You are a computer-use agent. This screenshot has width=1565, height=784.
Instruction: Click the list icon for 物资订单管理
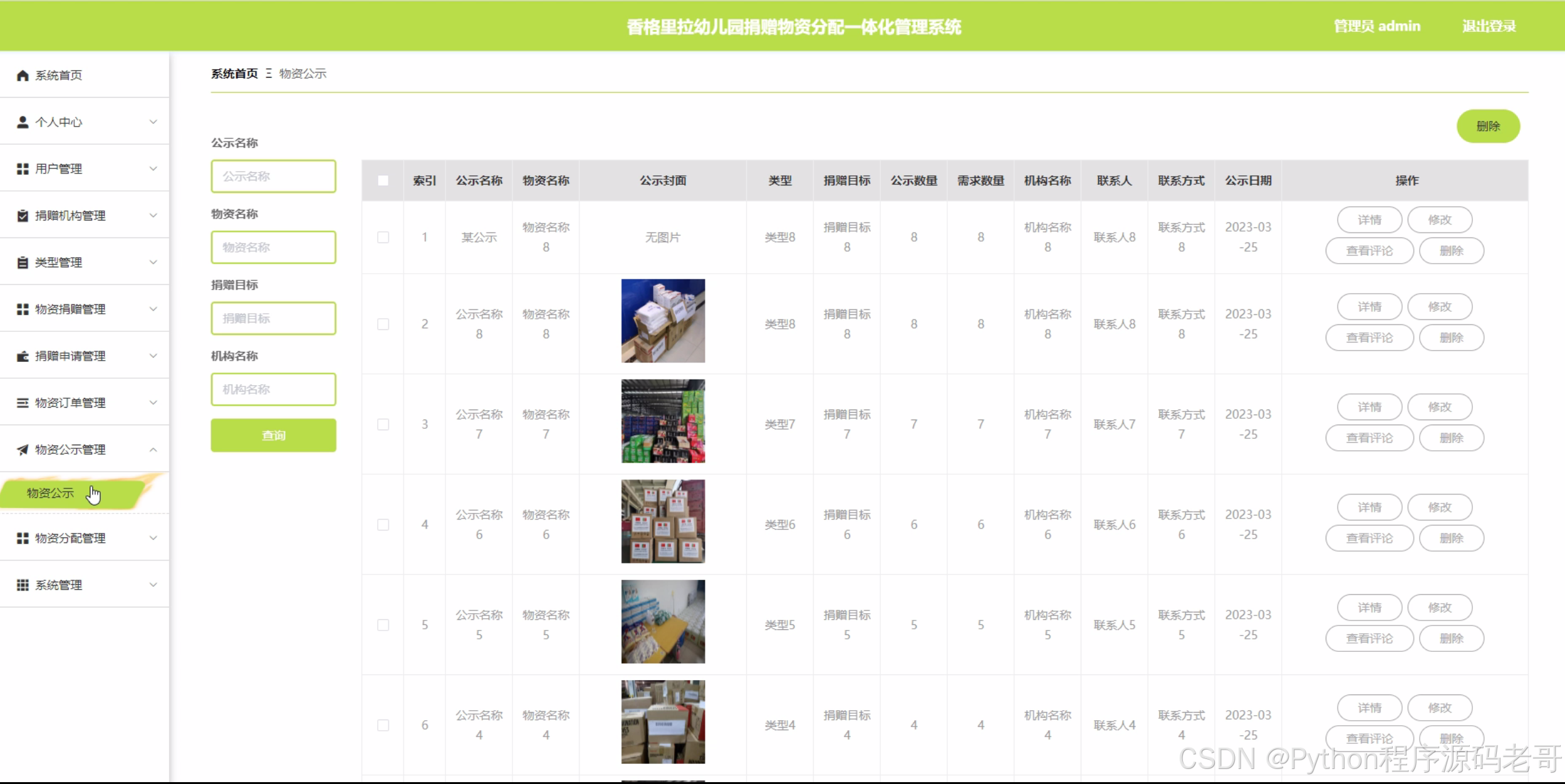(x=23, y=403)
